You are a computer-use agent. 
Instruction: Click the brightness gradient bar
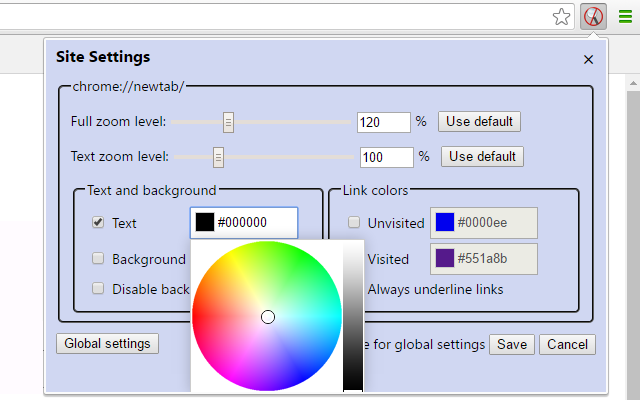[353, 316]
